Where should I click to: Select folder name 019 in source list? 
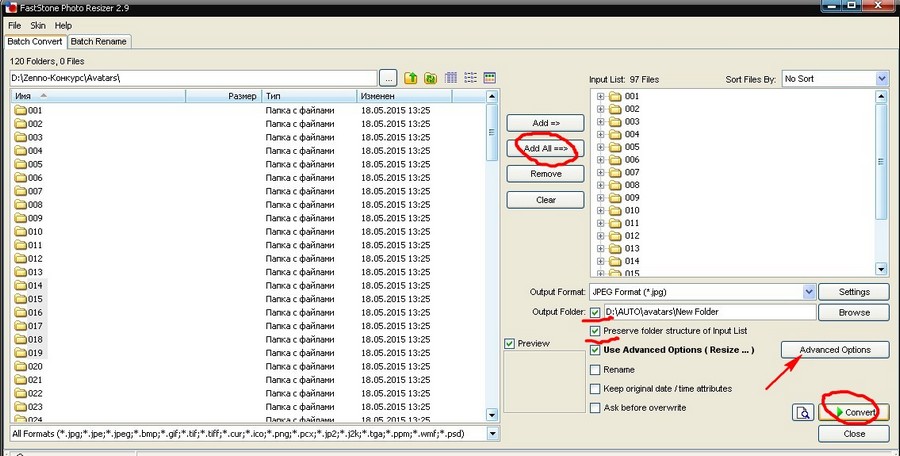pyautogui.click(x=35, y=353)
